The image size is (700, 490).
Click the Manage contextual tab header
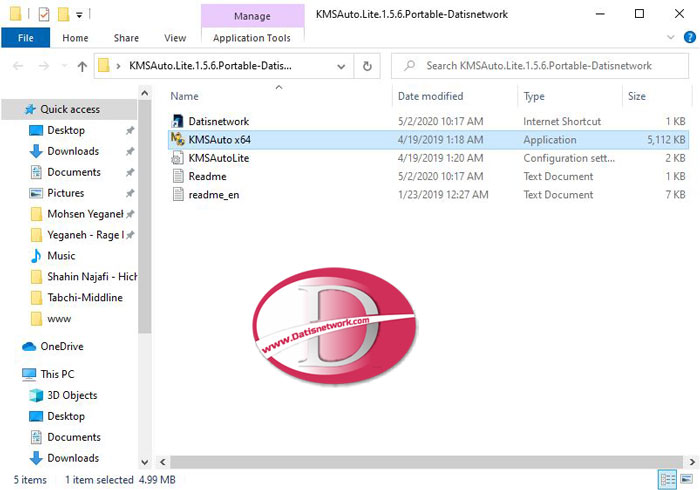tap(252, 16)
